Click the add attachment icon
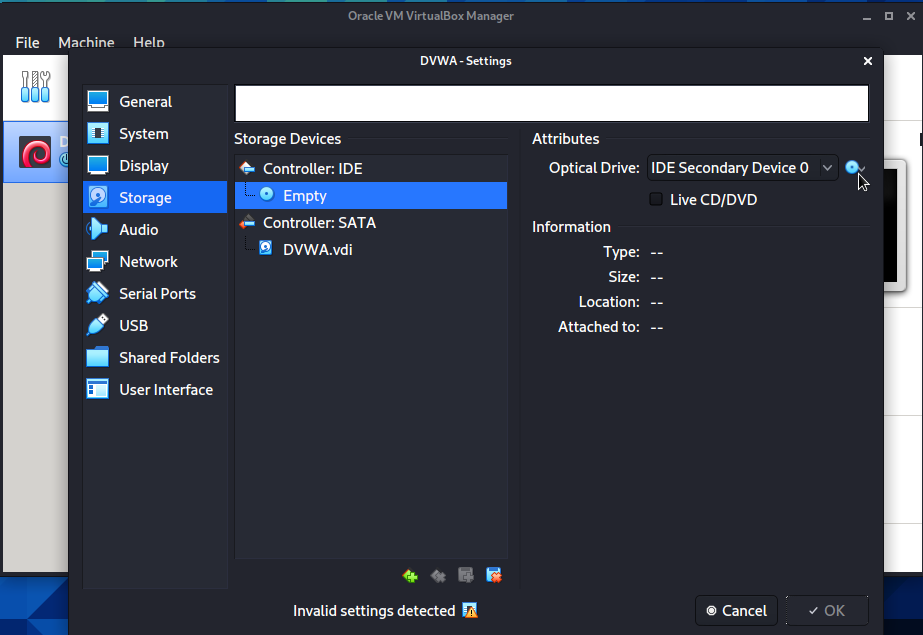923x635 pixels. [x=466, y=576]
